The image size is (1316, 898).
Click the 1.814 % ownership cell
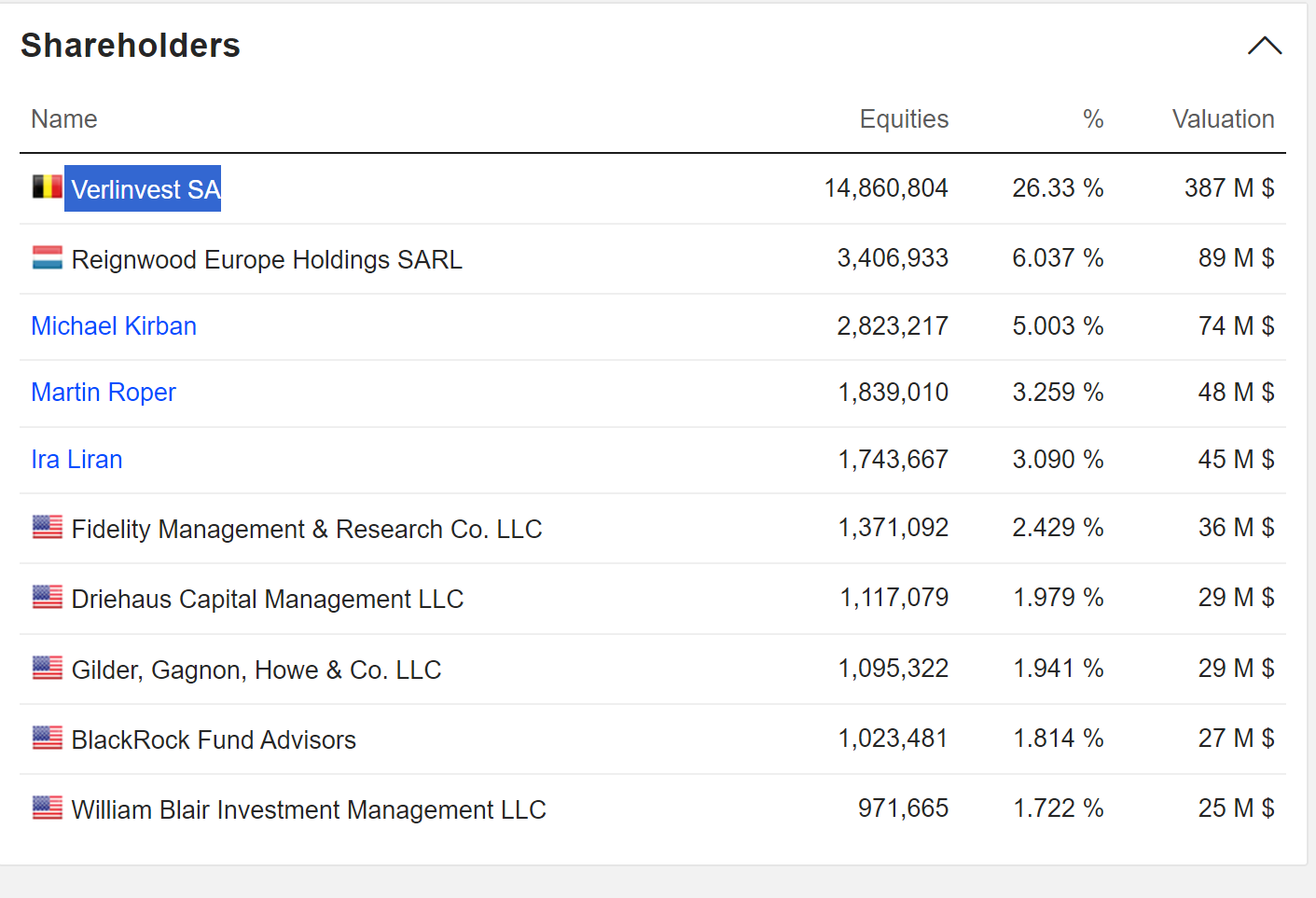[1059, 738]
